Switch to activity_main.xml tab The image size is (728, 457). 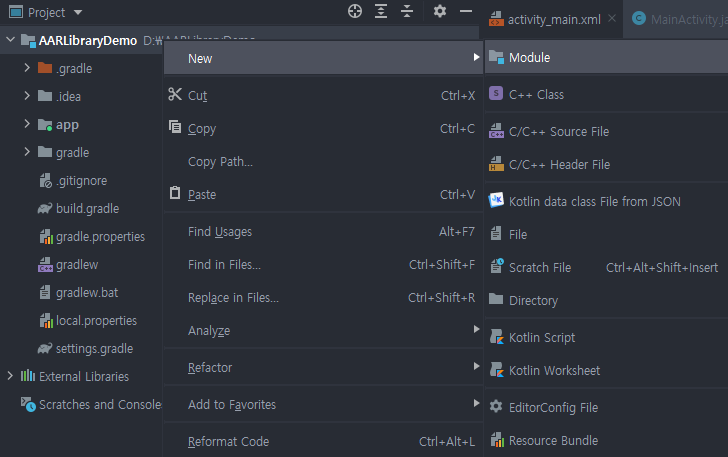point(554,20)
